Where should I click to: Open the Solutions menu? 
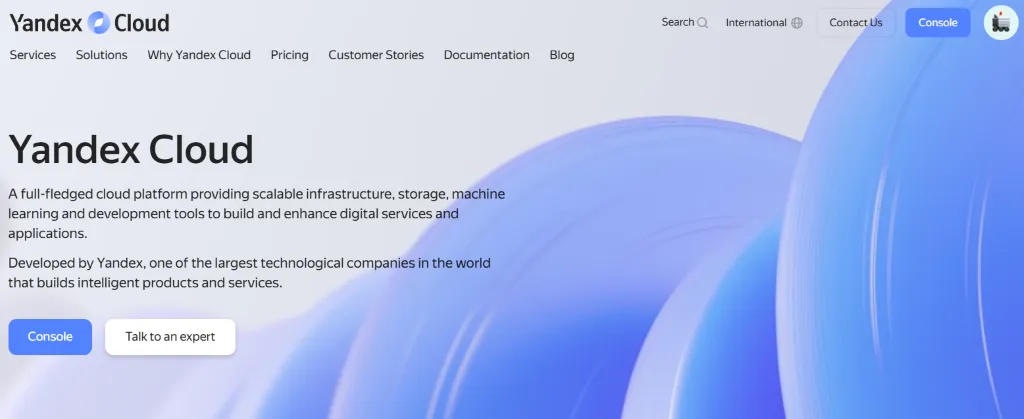(101, 55)
